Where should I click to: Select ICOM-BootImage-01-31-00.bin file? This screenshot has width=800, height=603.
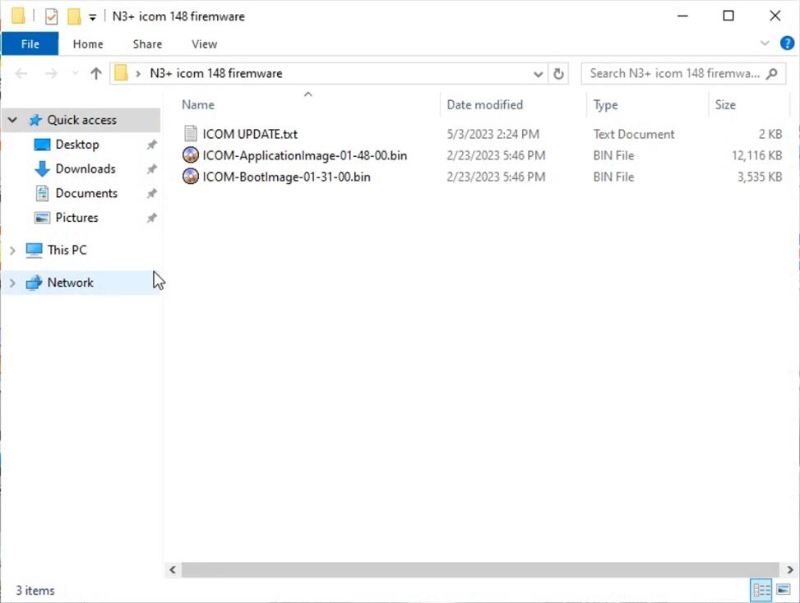click(286, 177)
